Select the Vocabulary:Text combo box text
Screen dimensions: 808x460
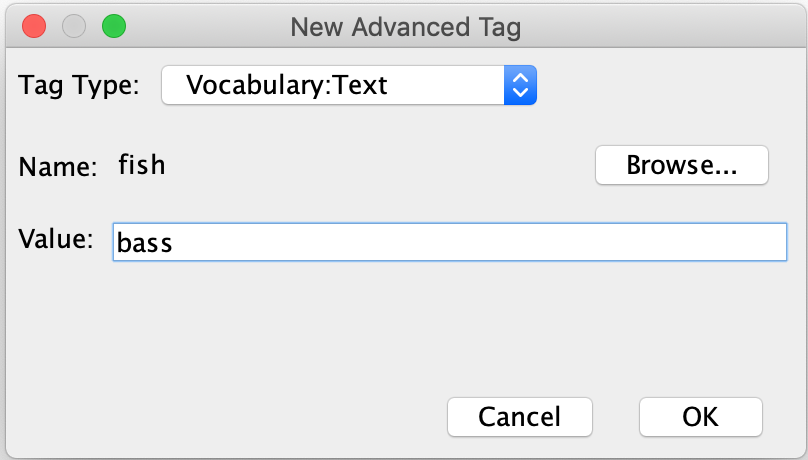point(286,86)
